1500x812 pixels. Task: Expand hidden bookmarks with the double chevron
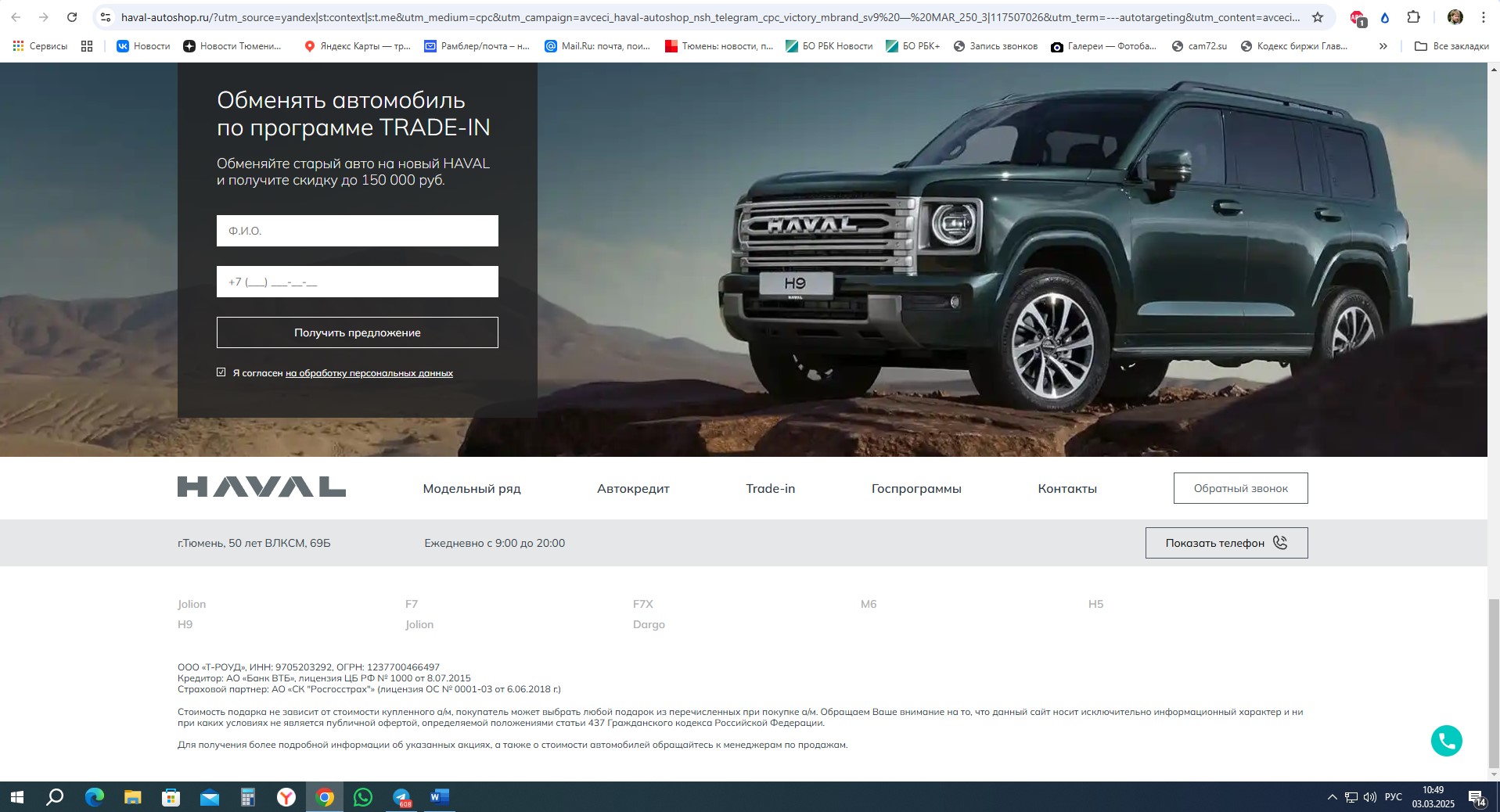tap(1383, 46)
